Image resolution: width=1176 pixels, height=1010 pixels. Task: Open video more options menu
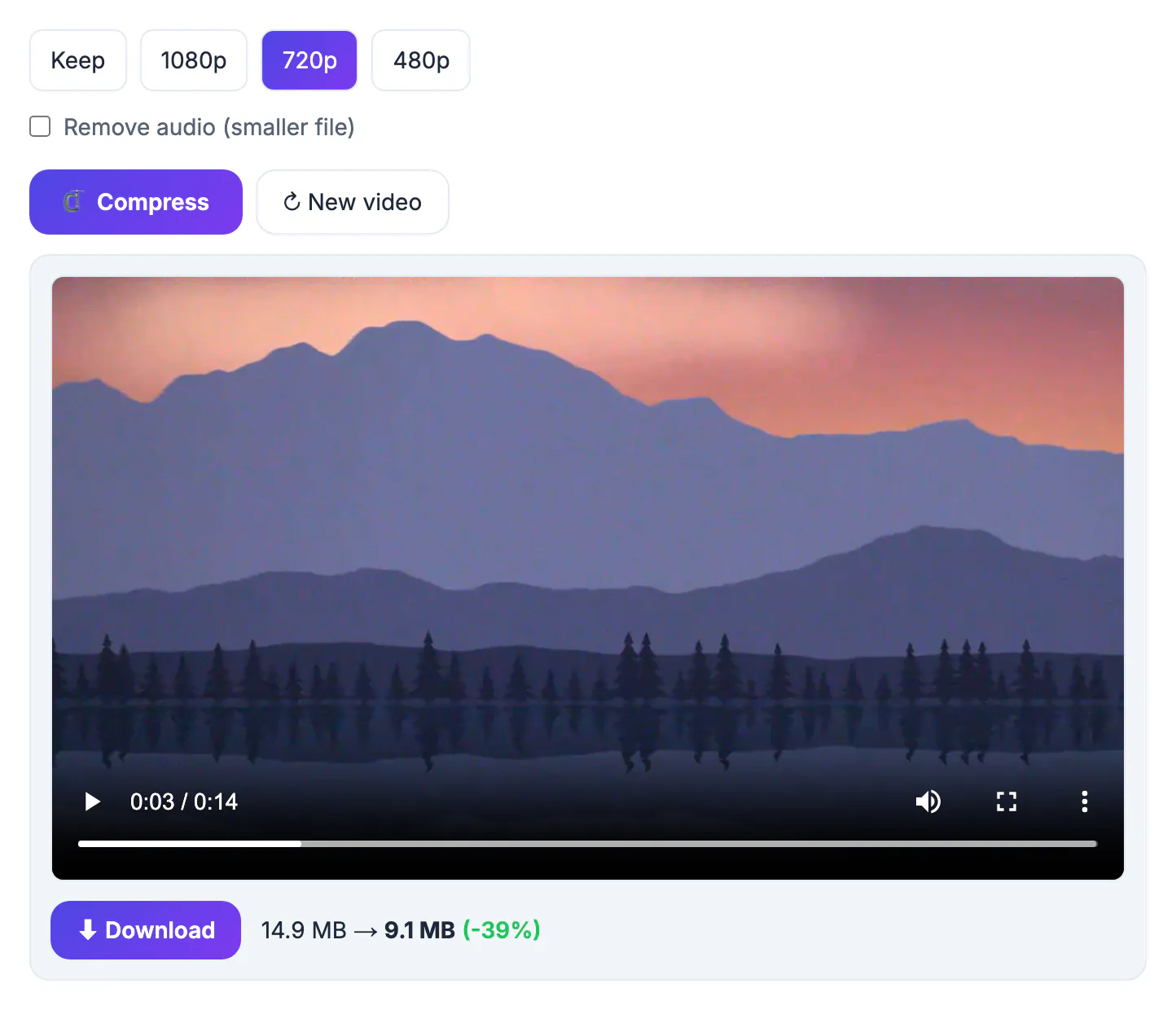(x=1084, y=801)
